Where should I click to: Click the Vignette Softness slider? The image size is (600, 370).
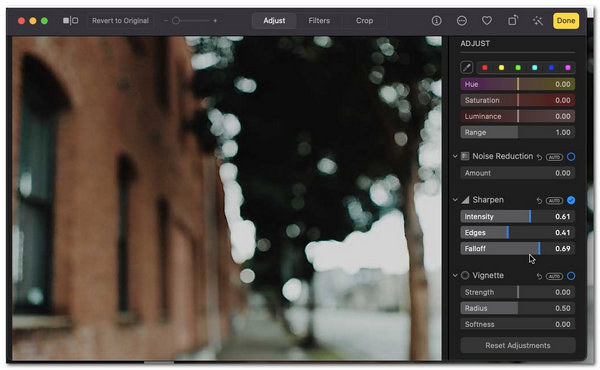[x=518, y=324]
